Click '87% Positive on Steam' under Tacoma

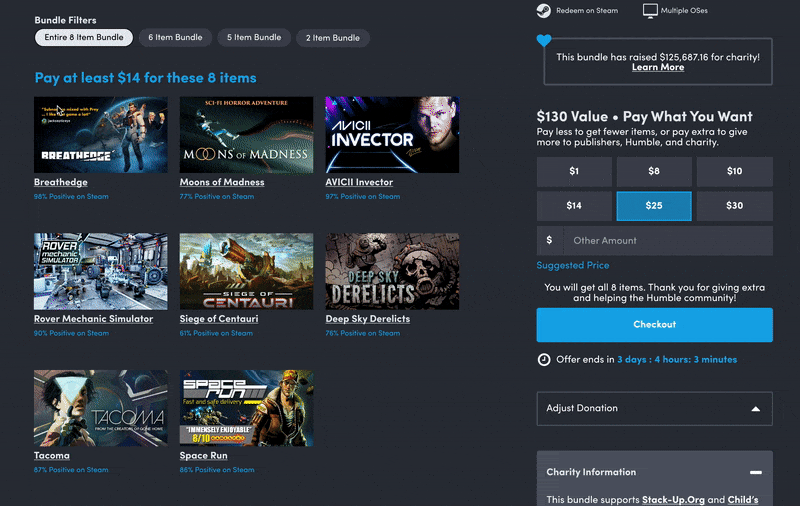[x=71, y=470]
